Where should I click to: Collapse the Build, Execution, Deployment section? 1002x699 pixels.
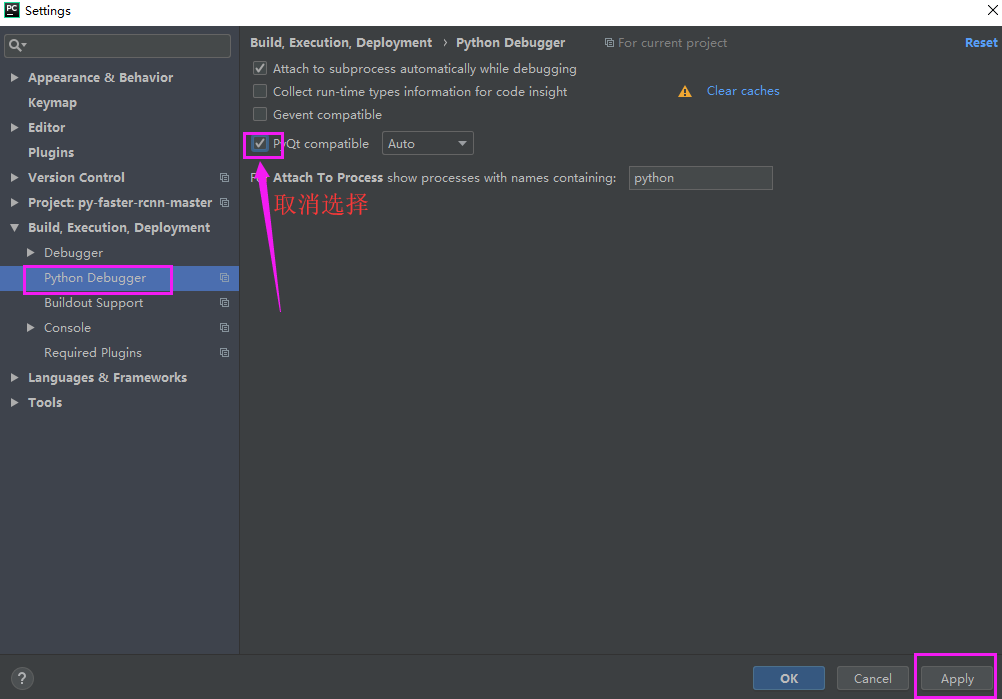point(13,227)
